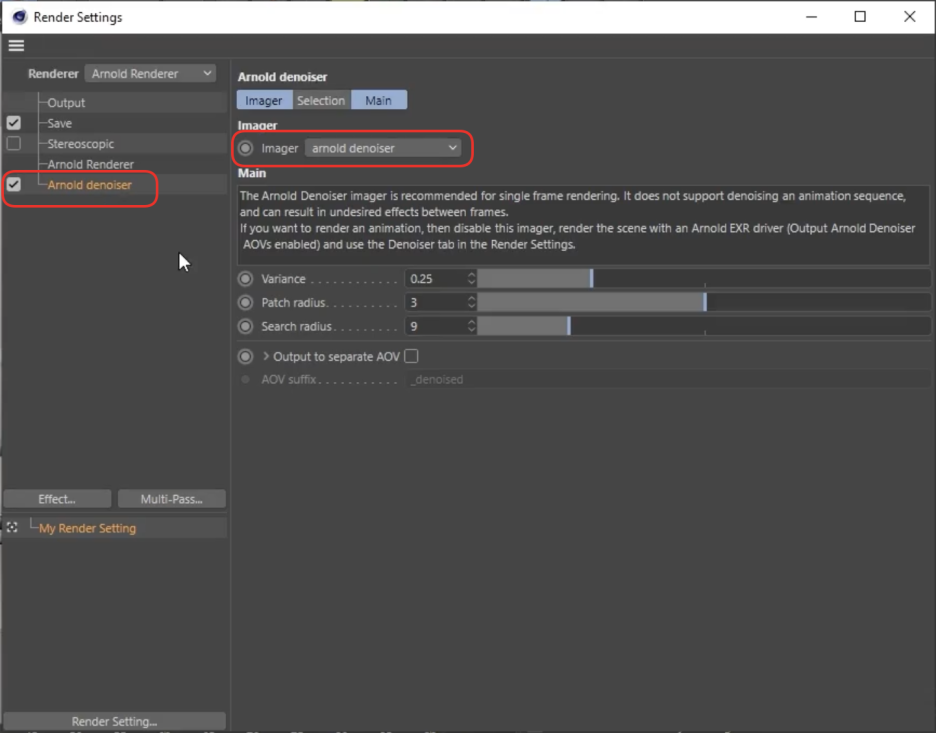Click the Patch radius stepper arrows
This screenshot has height=733, width=936.
[x=471, y=303]
